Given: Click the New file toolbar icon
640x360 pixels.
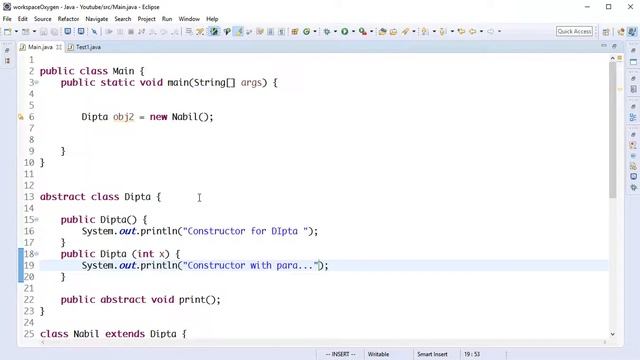Looking at the screenshot, I should [x=8, y=31].
